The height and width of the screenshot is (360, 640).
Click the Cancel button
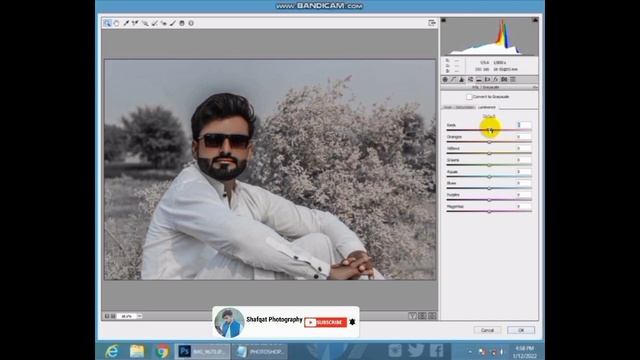pyautogui.click(x=487, y=330)
